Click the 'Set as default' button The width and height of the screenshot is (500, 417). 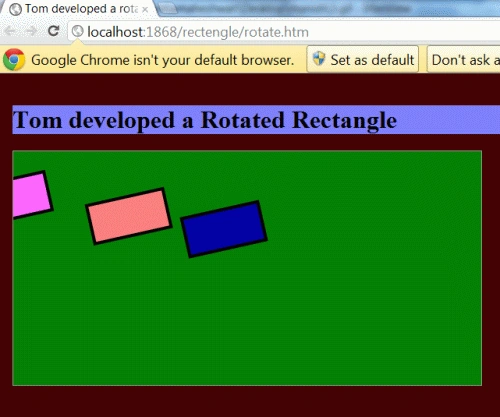click(x=362, y=59)
